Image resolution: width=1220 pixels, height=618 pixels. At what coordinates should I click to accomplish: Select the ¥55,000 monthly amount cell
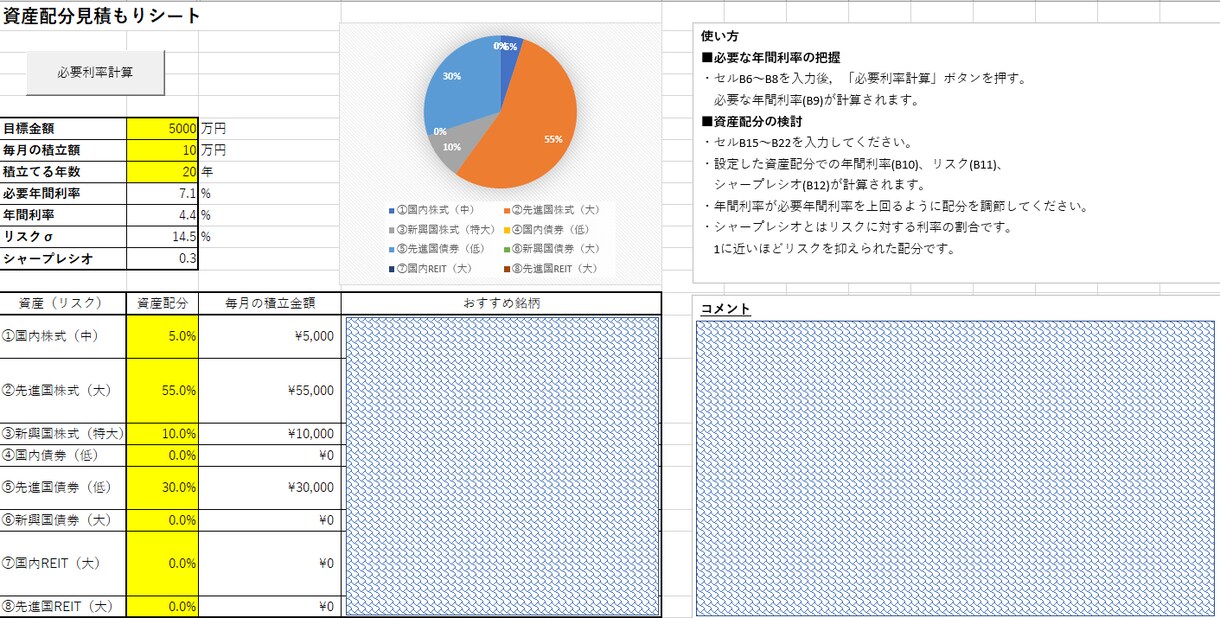point(270,391)
